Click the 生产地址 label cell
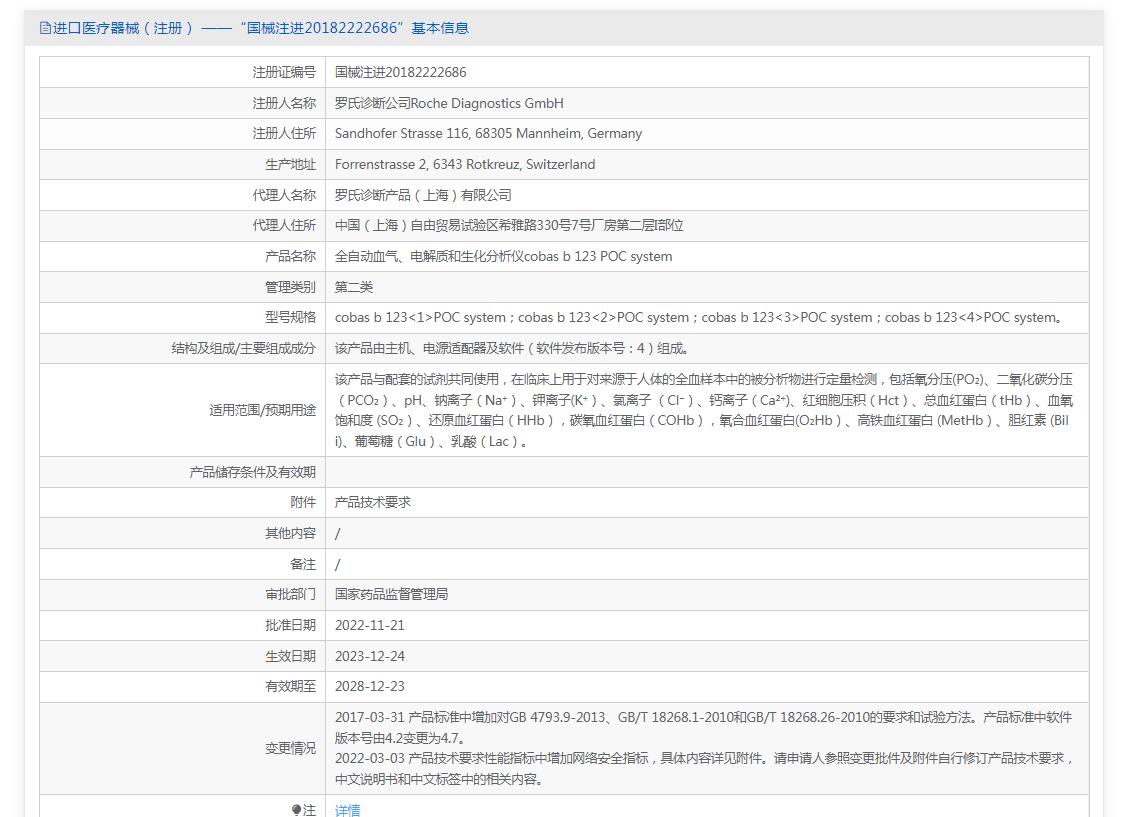 pyautogui.click(x=182, y=164)
